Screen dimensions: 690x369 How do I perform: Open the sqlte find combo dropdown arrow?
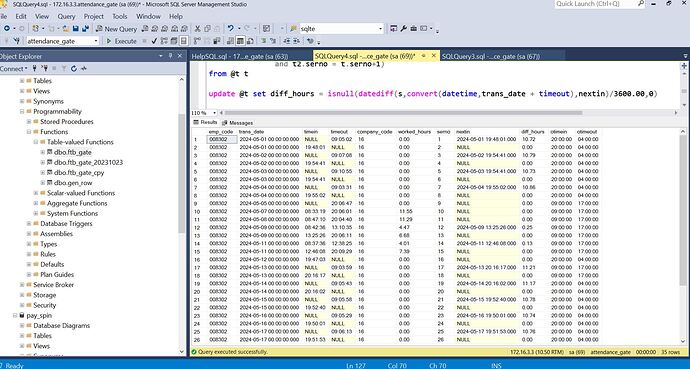(381, 29)
